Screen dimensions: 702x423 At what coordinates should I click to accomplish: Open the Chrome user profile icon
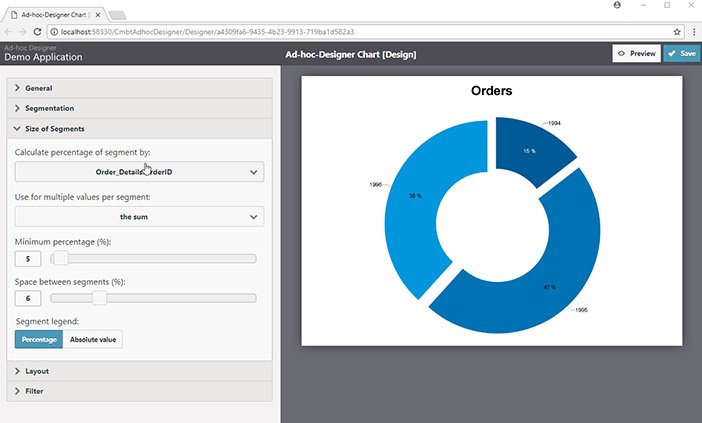(x=617, y=5)
